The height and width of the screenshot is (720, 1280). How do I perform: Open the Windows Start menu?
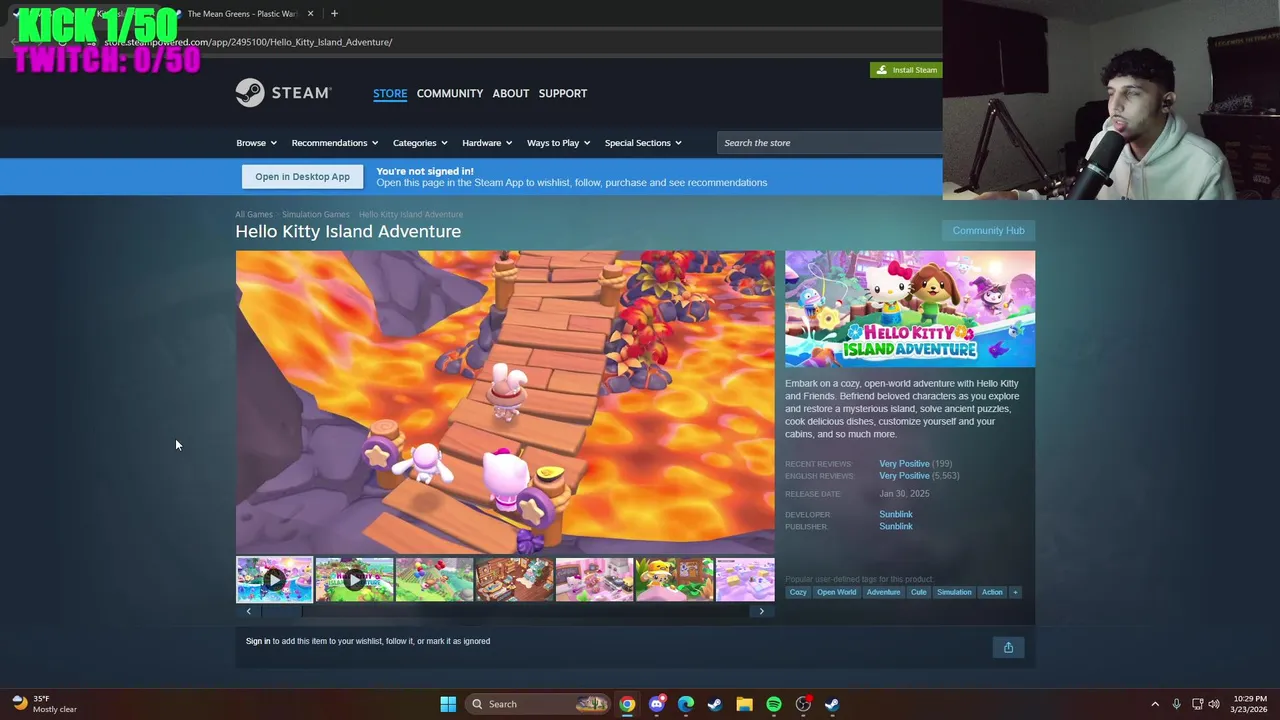coord(448,704)
